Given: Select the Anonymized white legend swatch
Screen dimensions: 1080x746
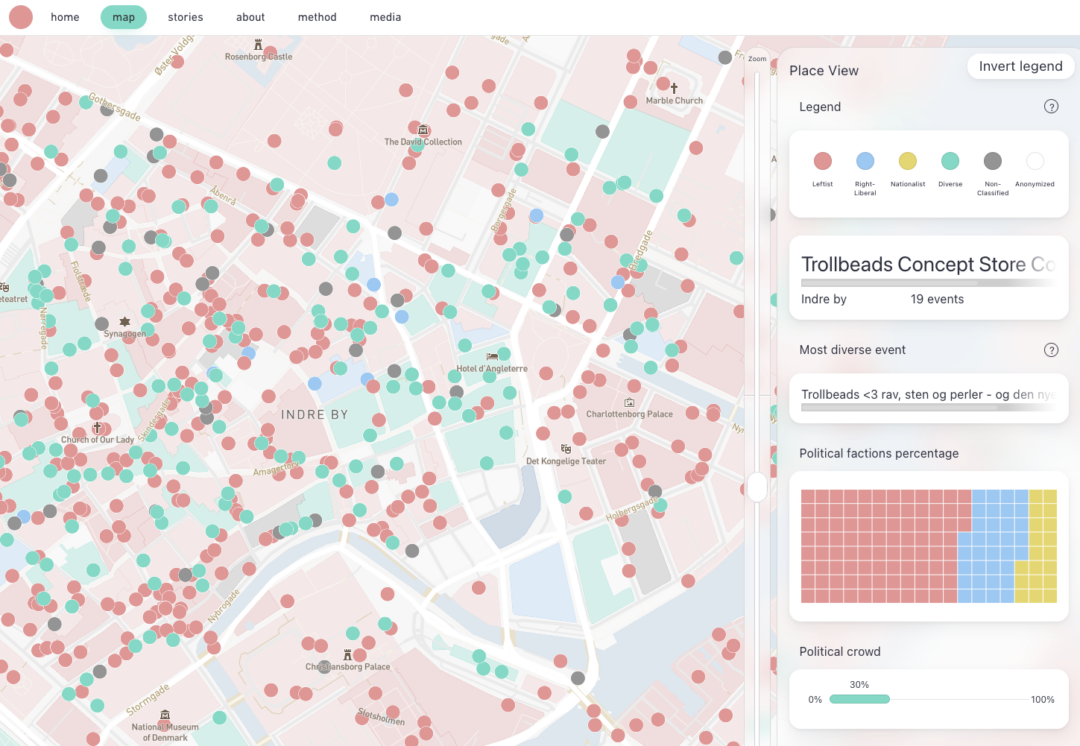Looking at the screenshot, I should coord(1035,161).
